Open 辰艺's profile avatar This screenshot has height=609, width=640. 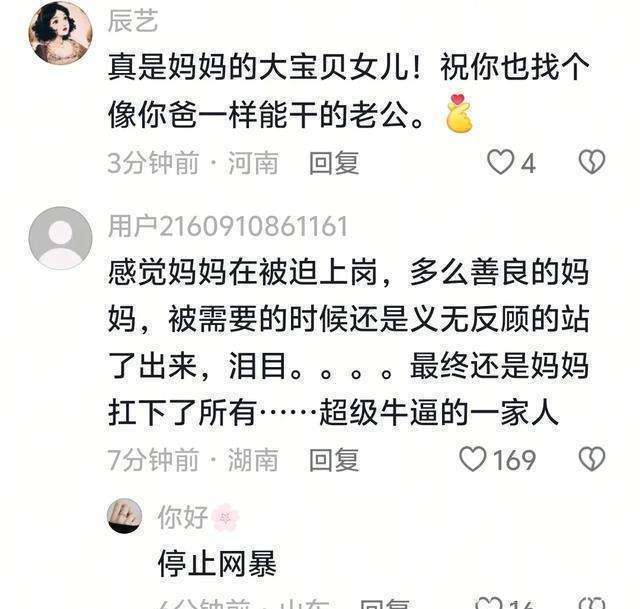coord(60,32)
